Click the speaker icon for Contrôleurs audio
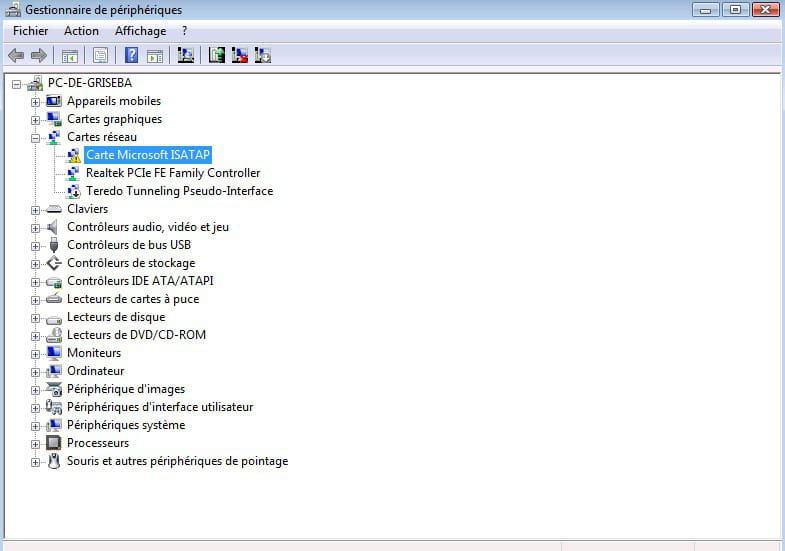785x551 pixels. tap(53, 227)
